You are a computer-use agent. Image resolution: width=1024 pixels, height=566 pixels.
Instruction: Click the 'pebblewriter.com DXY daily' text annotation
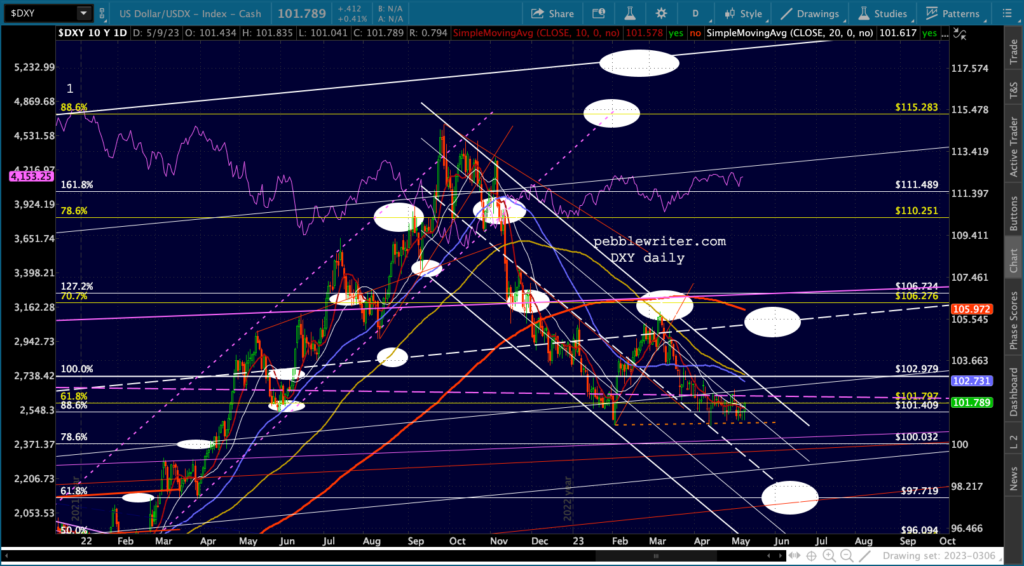(x=659, y=249)
